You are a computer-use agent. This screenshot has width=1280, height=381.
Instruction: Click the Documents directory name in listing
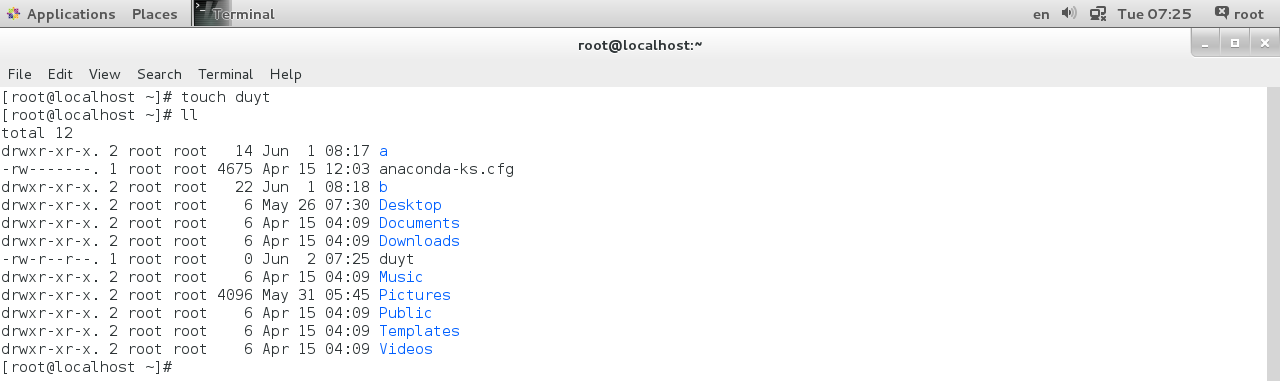point(419,223)
